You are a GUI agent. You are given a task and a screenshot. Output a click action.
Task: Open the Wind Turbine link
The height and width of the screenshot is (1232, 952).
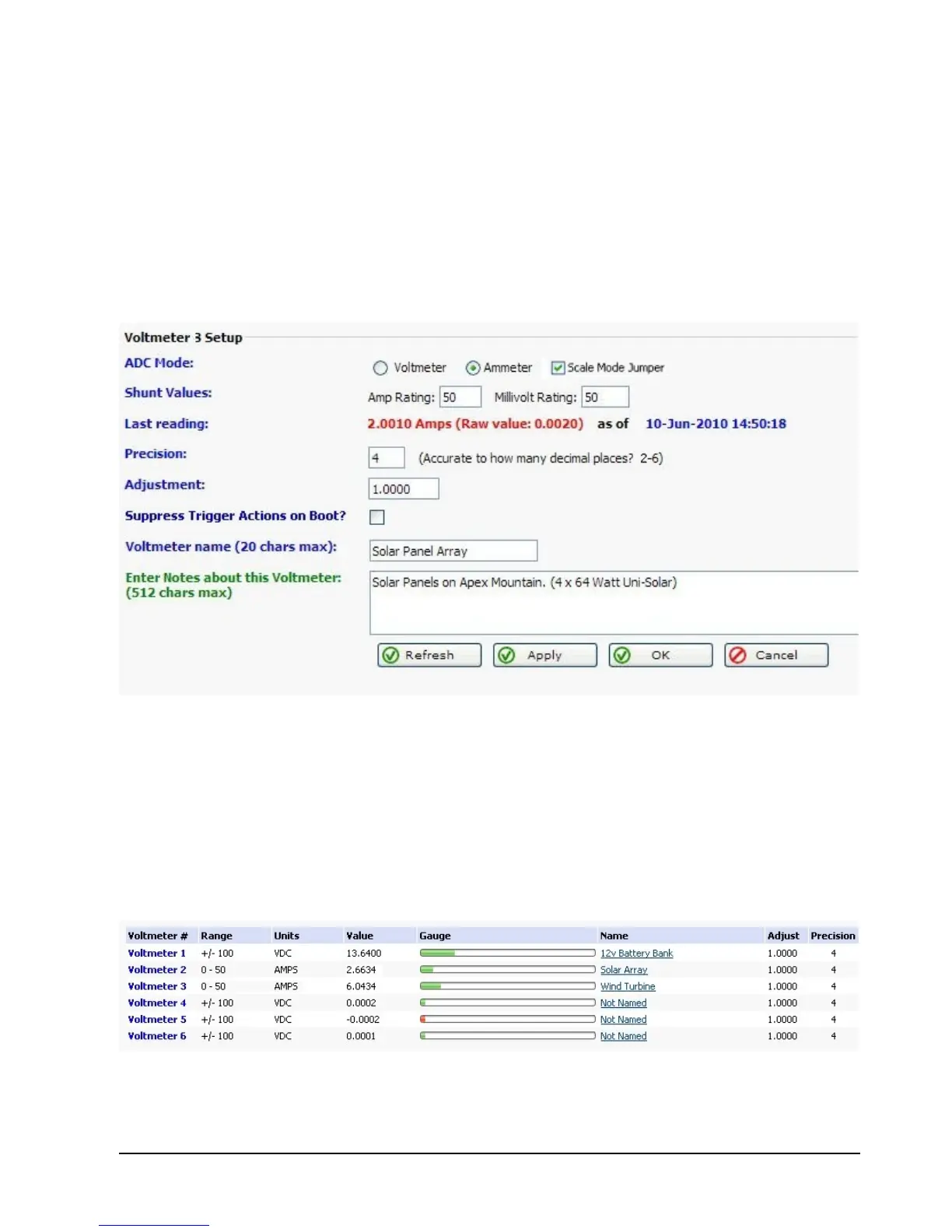tap(628, 986)
